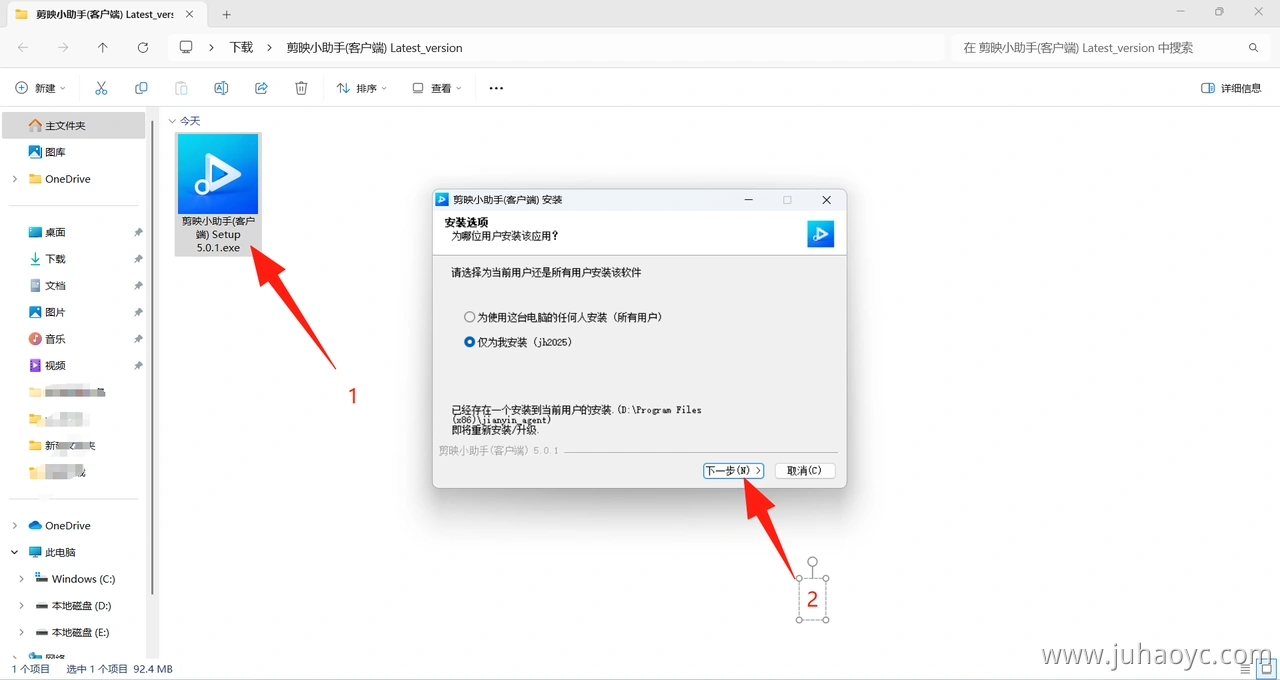Screen dimensions: 1280x680
Task: Click the Paste icon in toolbar
Action: [181, 88]
